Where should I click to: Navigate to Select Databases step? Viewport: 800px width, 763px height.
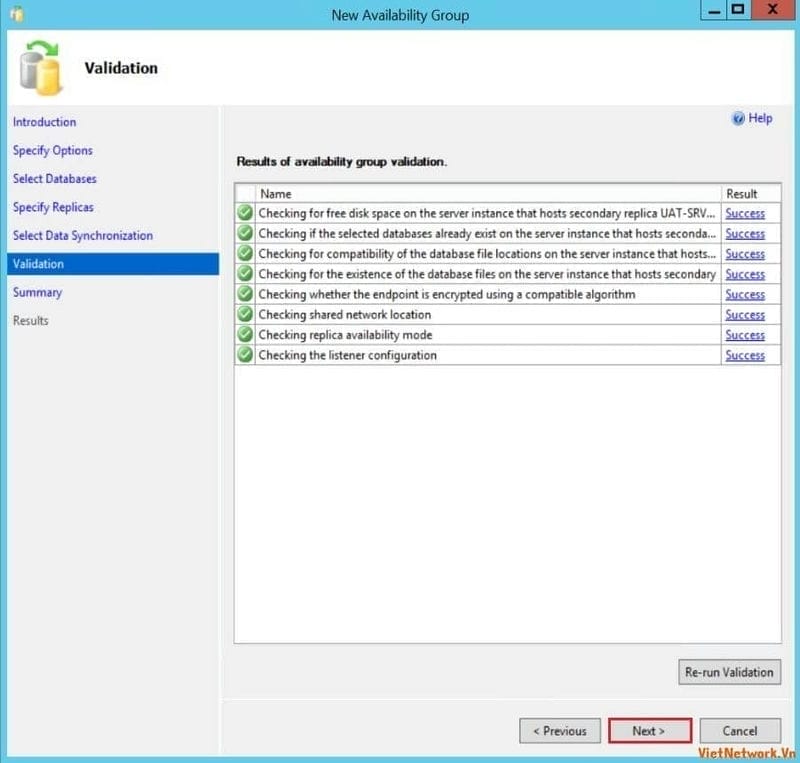click(x=55, y=179)
